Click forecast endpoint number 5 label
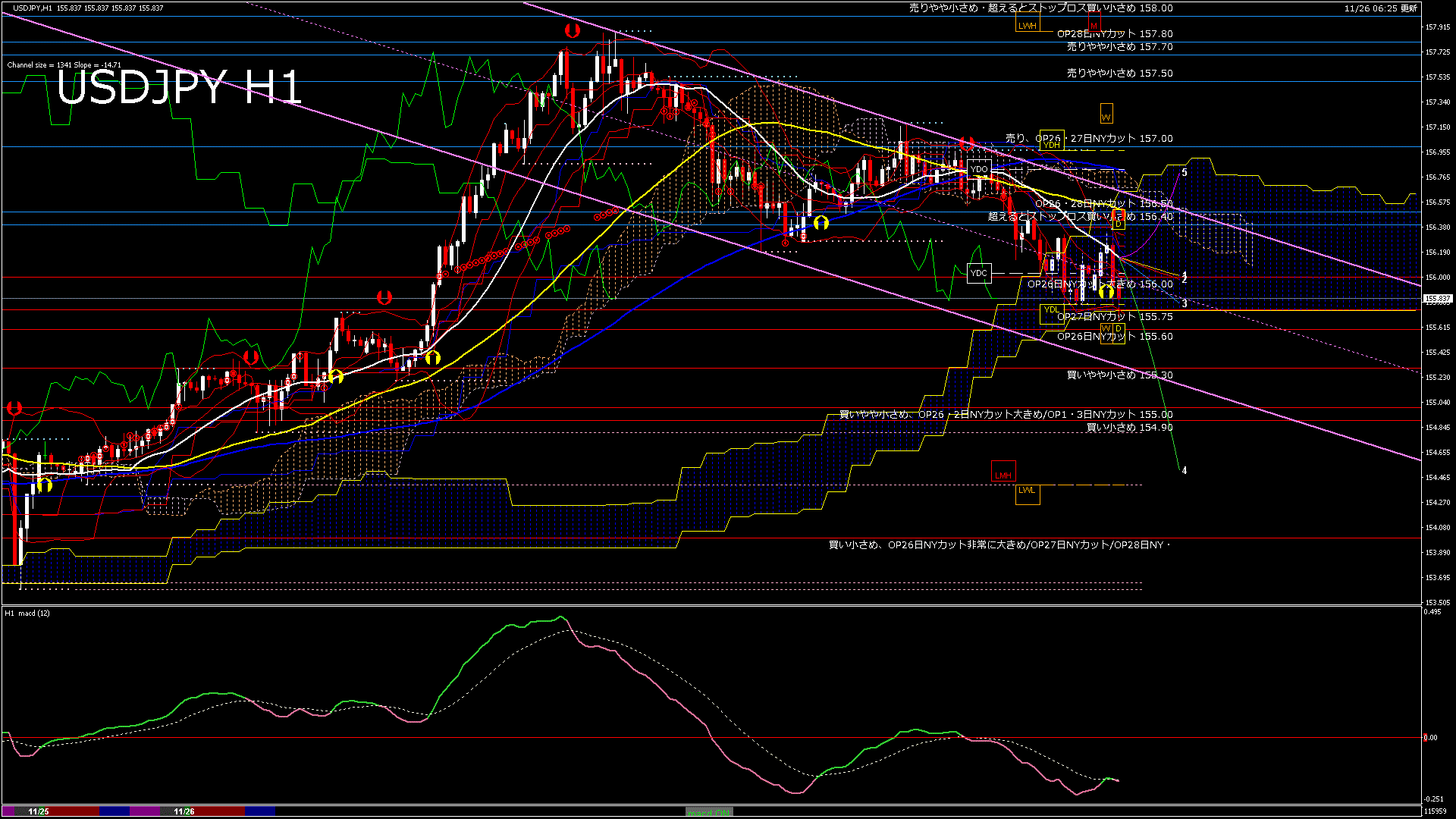The width and height of the screenshot is (1456, 819). (x=1185, y=173)
